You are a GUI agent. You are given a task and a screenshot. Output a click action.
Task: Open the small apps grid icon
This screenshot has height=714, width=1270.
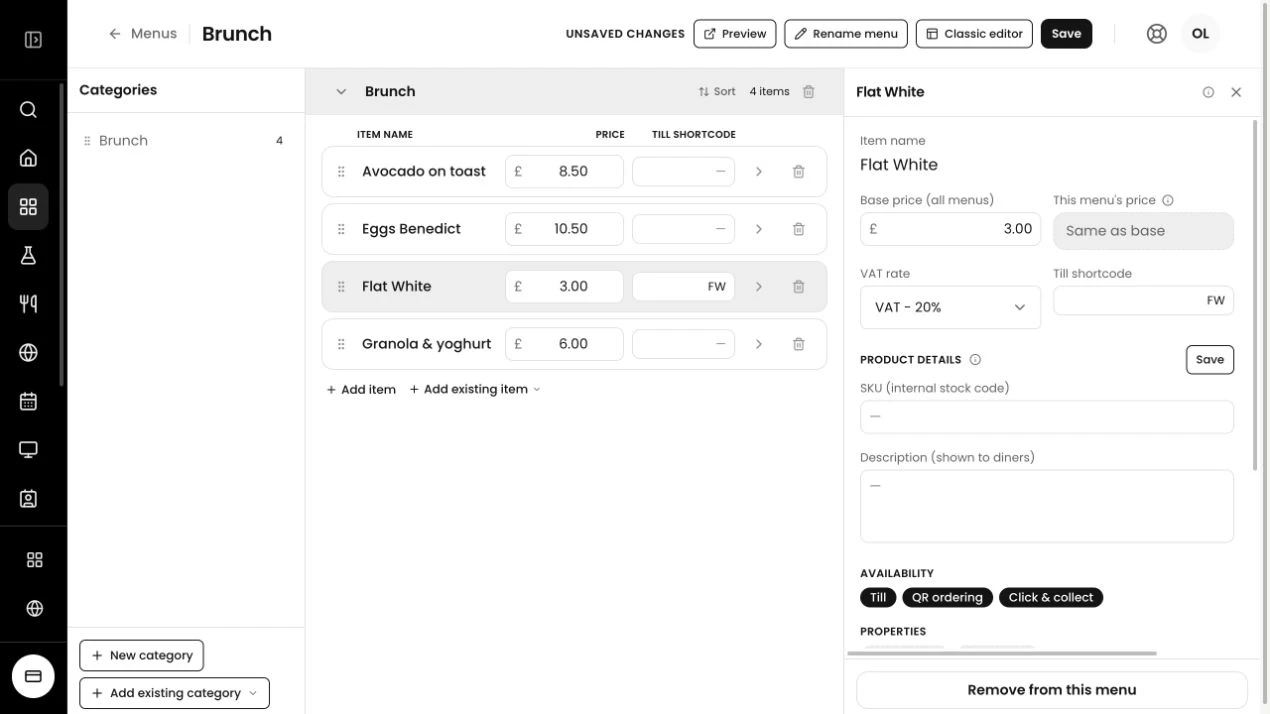pos(34,560)
